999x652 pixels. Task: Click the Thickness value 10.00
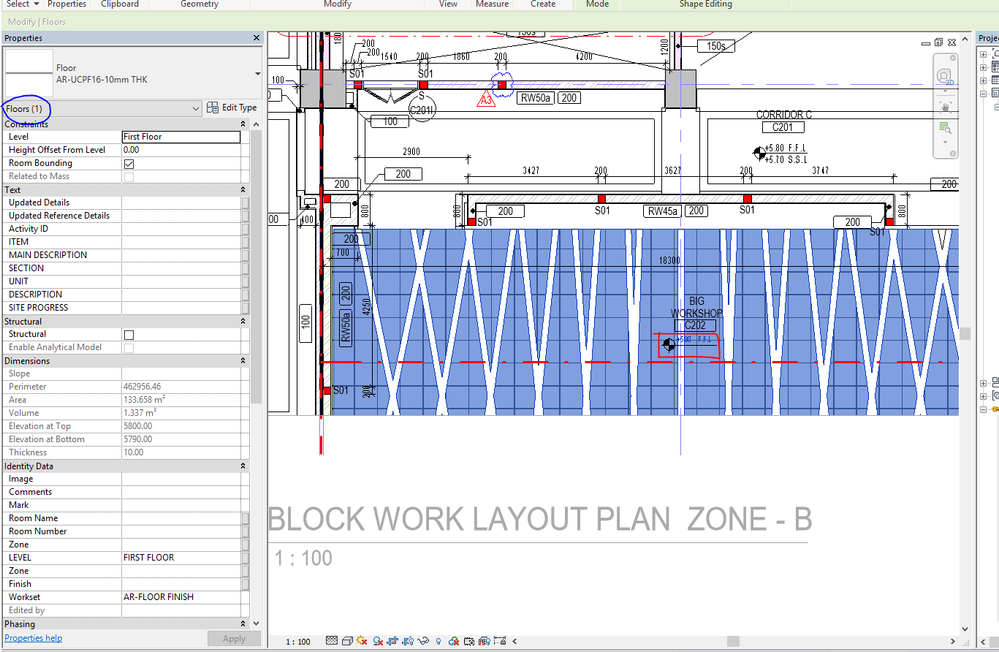[181, 453]
